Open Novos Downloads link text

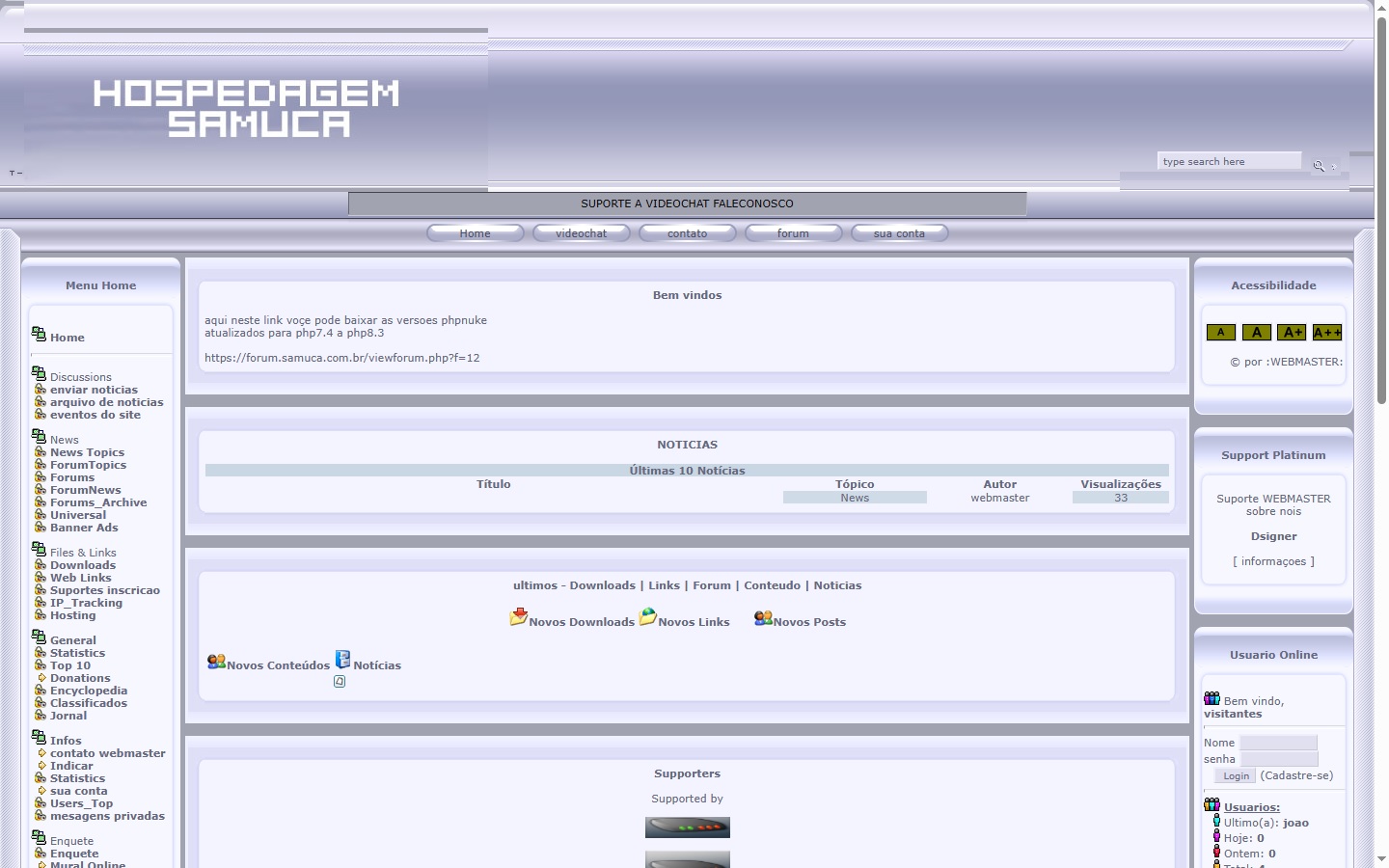pos(582,622)
